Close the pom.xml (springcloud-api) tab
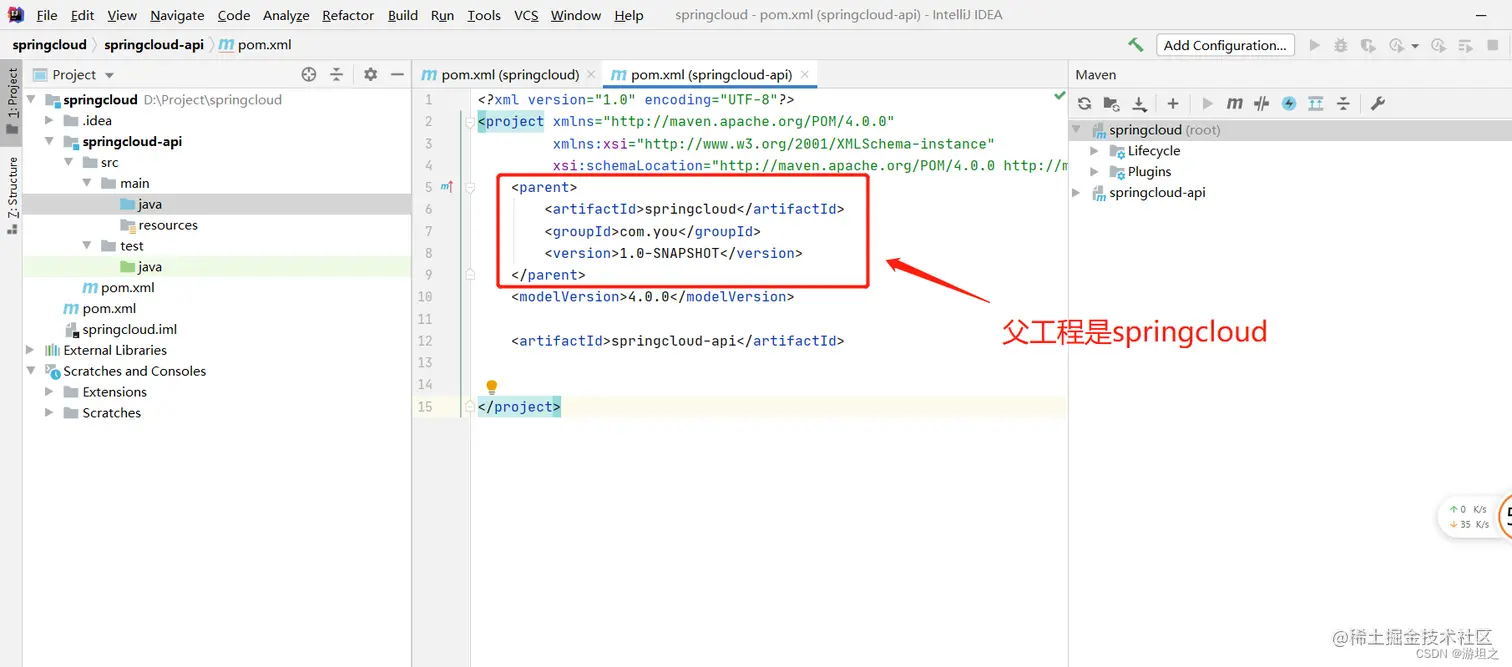 point(805,75)
